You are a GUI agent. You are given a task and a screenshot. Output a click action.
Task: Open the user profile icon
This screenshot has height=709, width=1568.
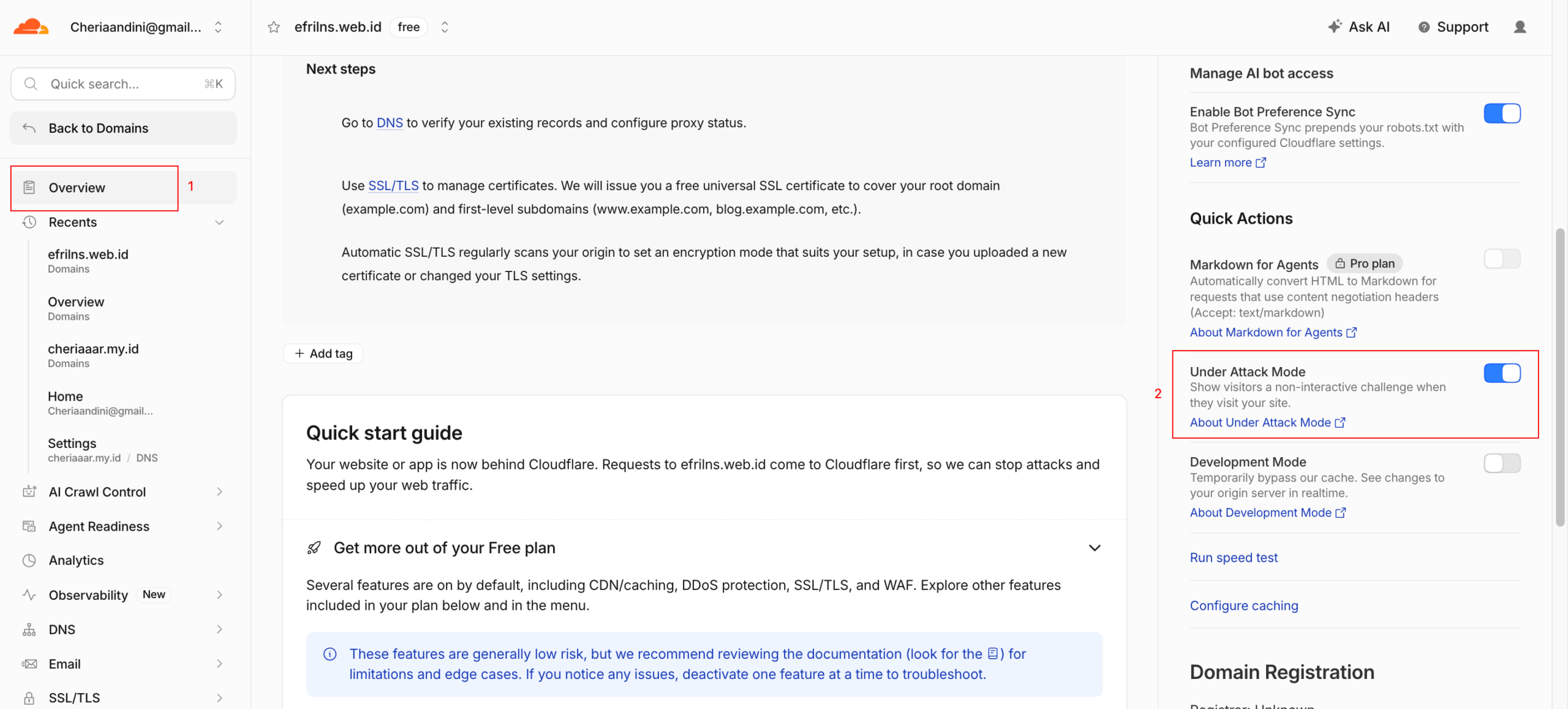tap(1520, 27)
